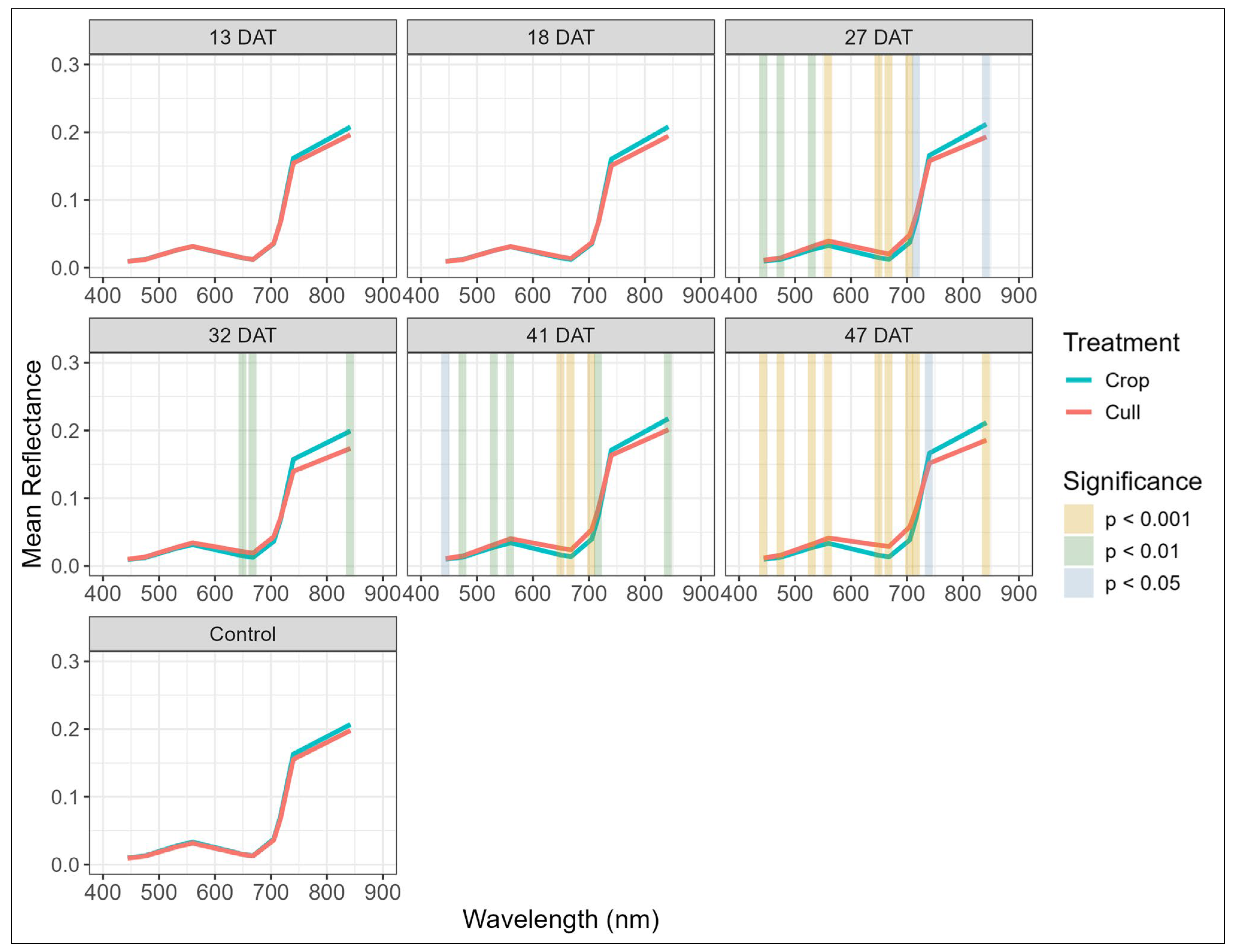Click the 27 DAT panel header
Viewport: 1233px width, 952px height.
[x=878, y=37]
